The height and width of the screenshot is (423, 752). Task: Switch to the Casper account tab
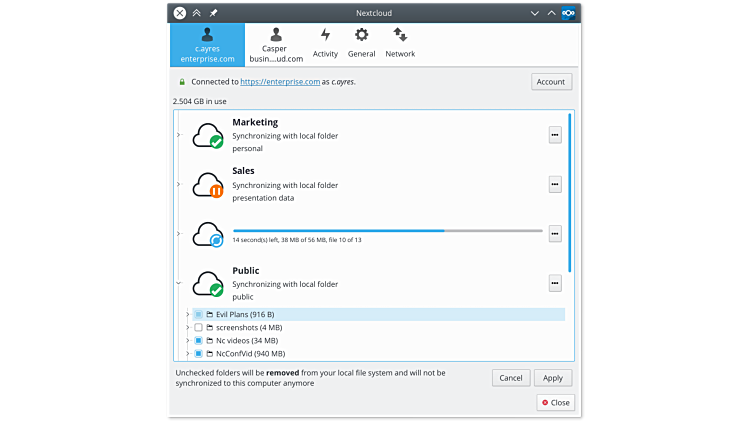274,45
